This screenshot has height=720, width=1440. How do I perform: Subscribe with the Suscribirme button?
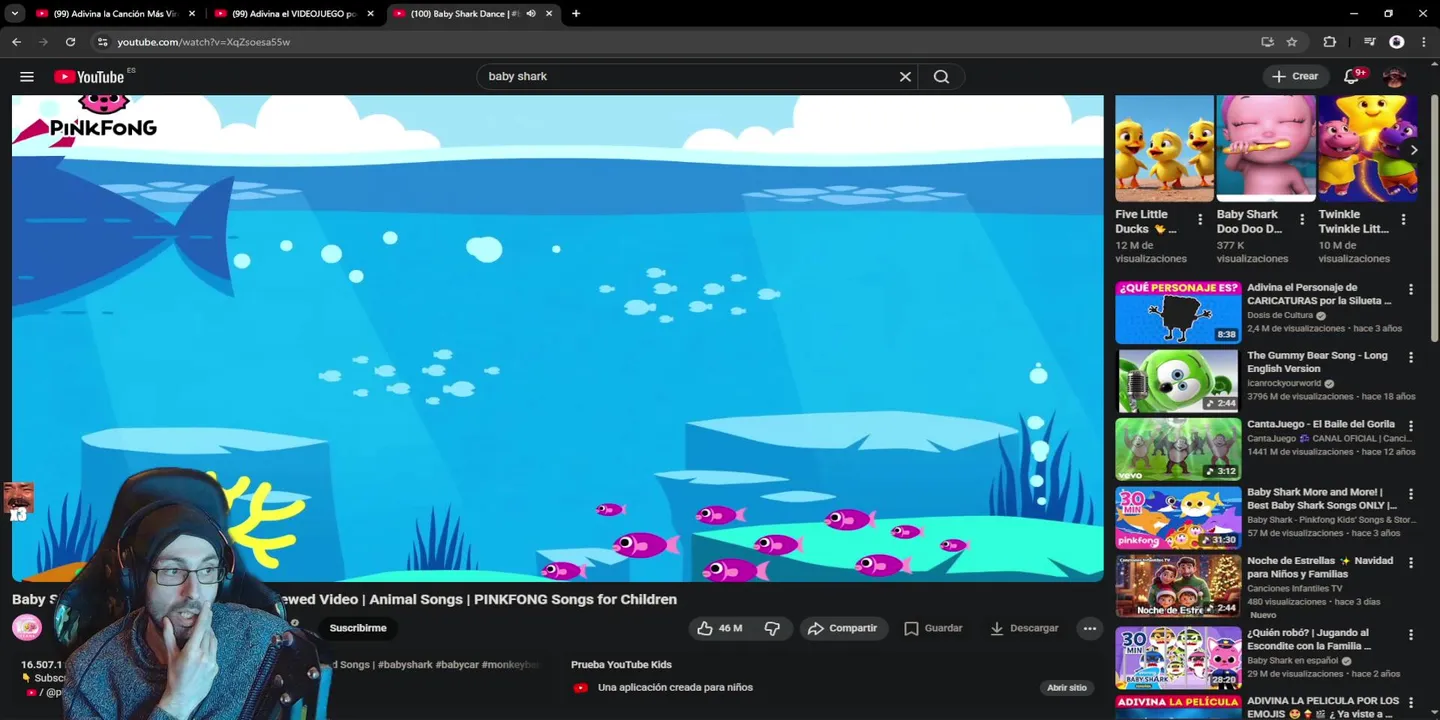click(358, 628)
